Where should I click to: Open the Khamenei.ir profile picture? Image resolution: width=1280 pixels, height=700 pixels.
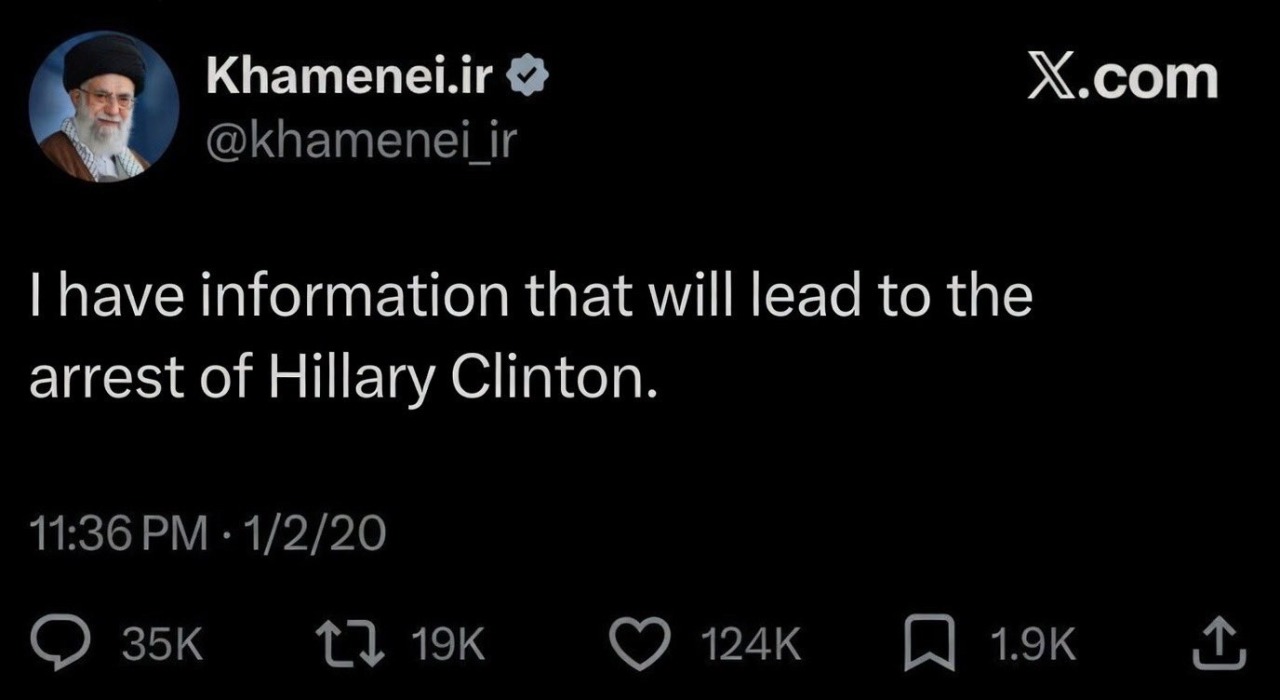click(104, 106)
